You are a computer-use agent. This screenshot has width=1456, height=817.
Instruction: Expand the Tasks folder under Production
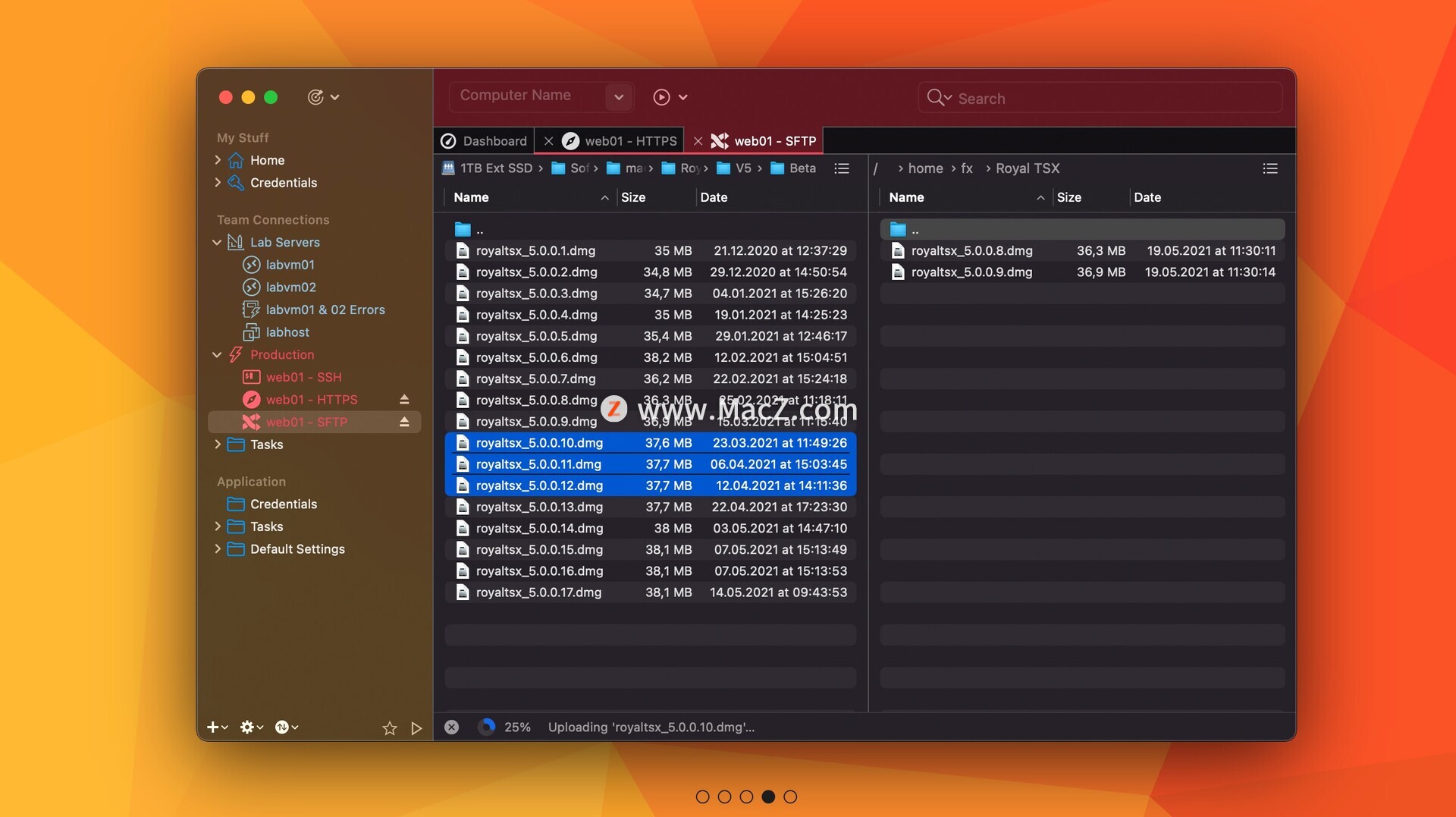(x=218, y=444)
